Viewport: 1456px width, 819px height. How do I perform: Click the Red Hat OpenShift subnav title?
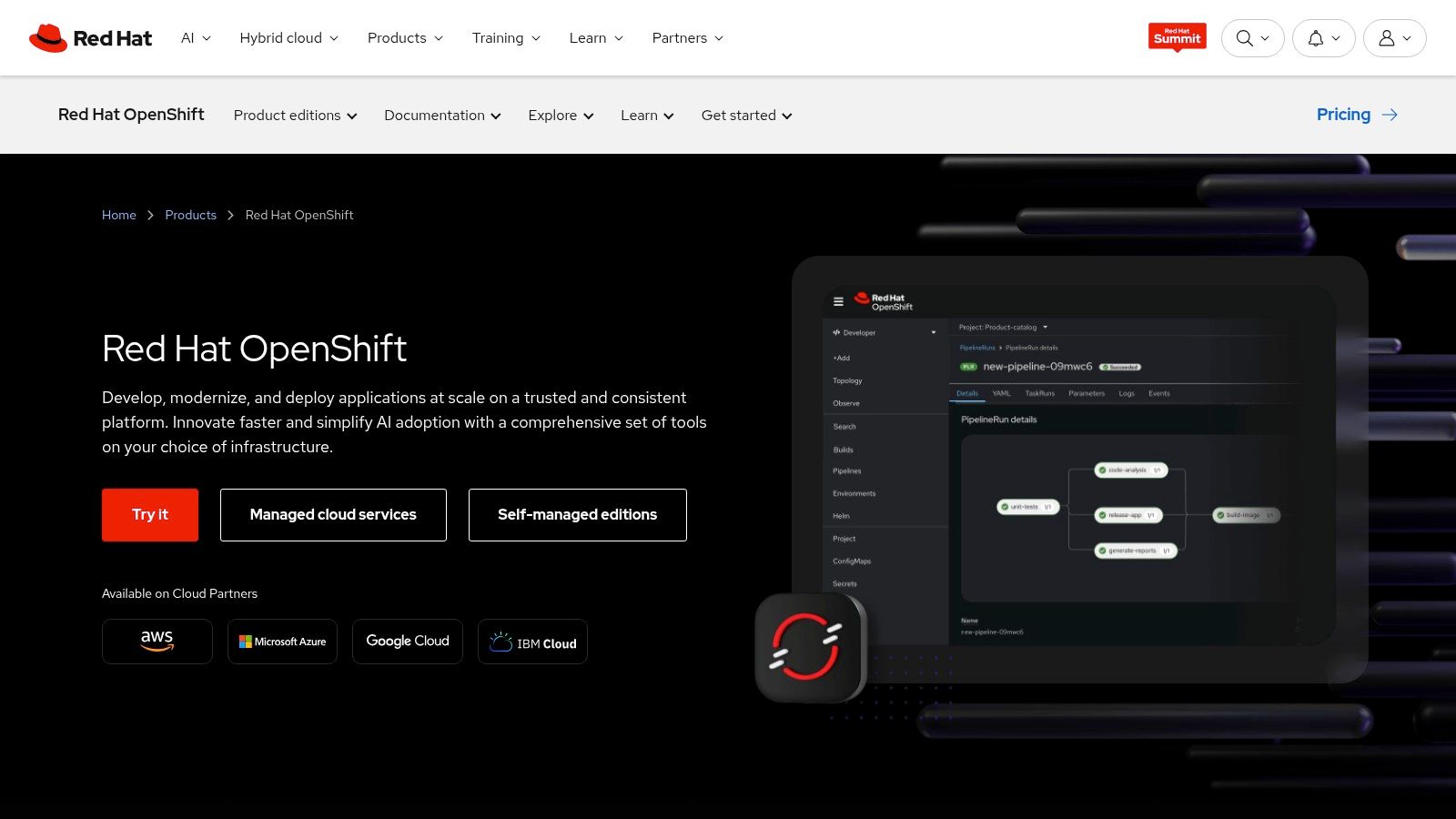point(131,115)
